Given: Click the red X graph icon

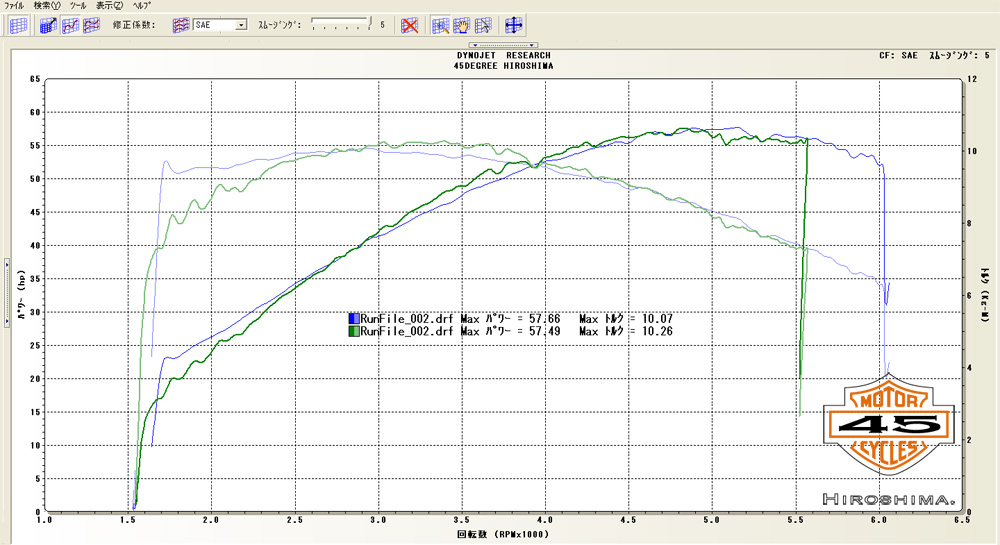Looking at the screenshot, I should (409, 25).
